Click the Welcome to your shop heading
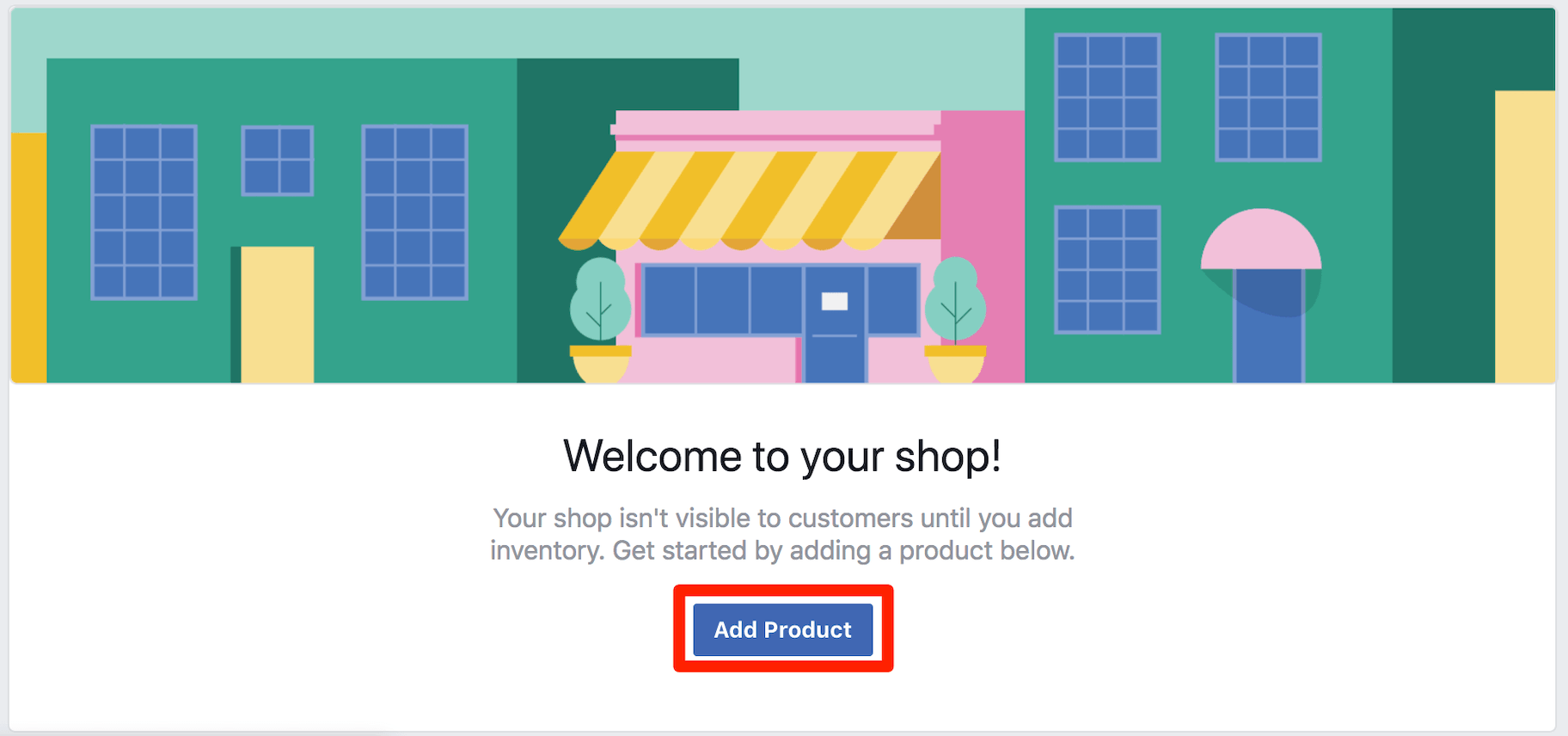1568x736 pixels. tap(783, 457)
